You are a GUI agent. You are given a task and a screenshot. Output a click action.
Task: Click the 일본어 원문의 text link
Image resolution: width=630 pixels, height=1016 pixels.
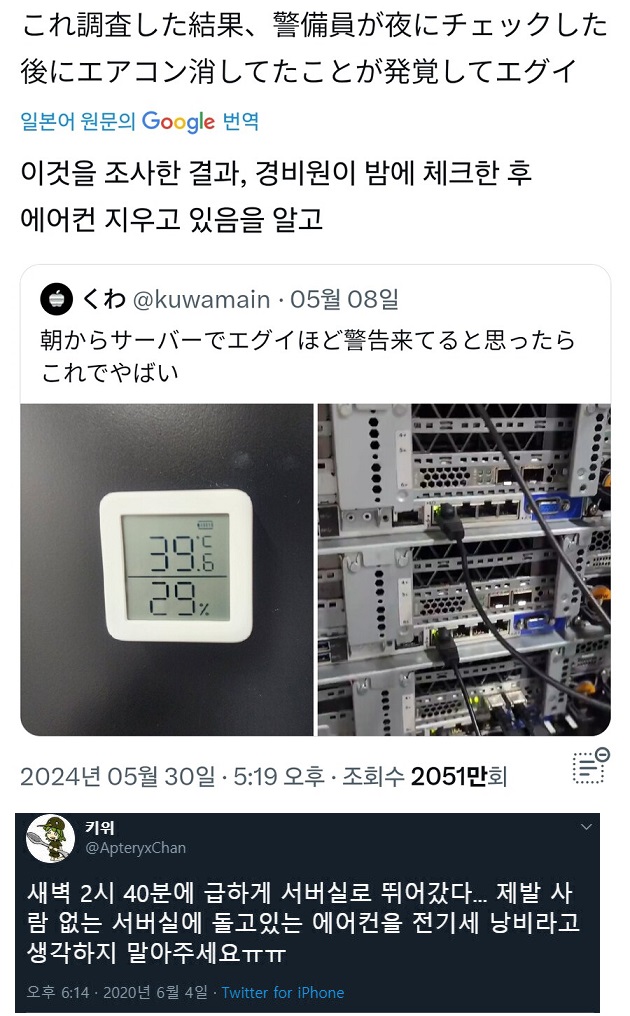click(78, 121)
